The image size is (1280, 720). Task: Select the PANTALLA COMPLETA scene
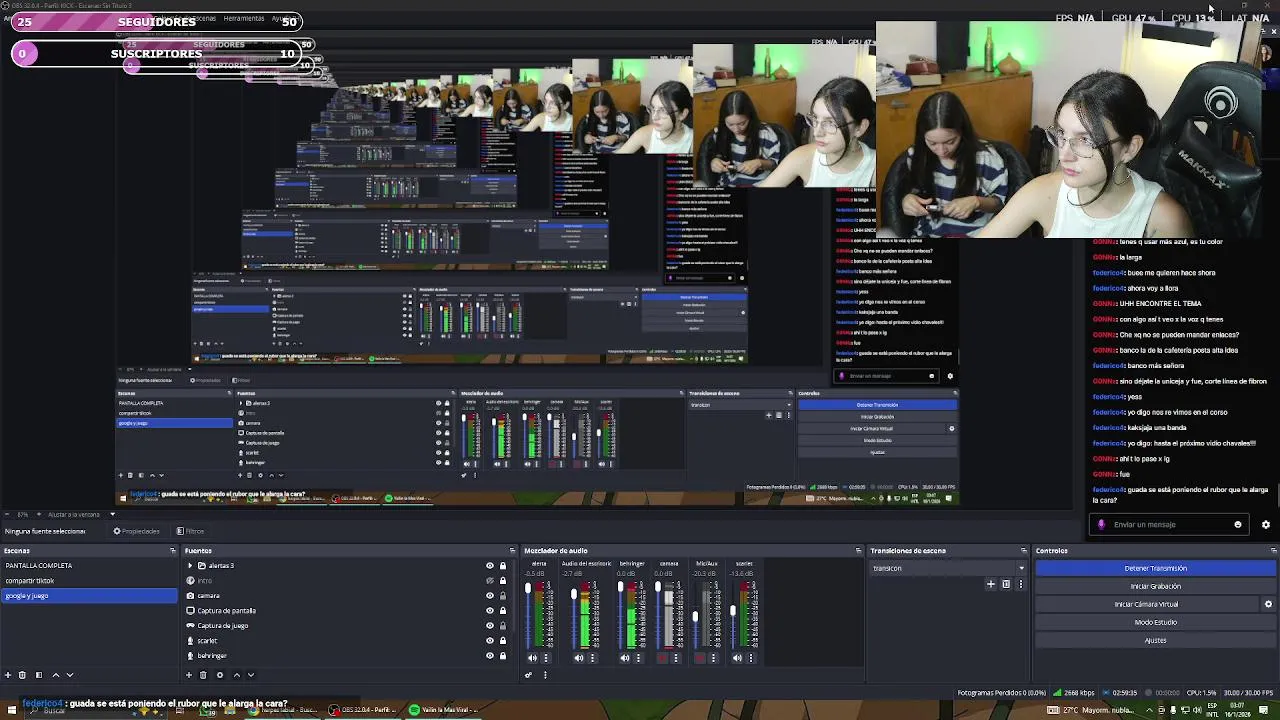[89, 566]
